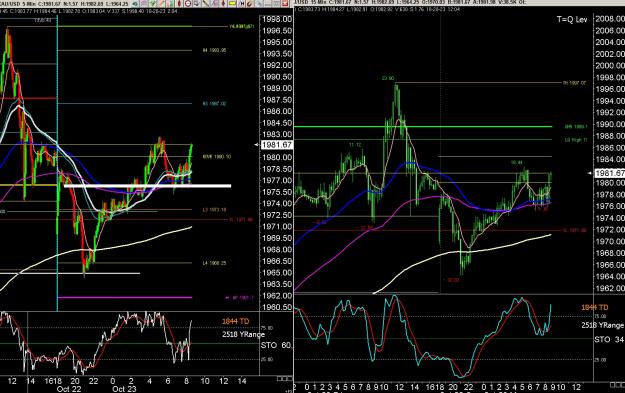The height and width of the screenshot is (393, 625).
Task: Select the diagonal line drawing tool
Action: click(206, 3)
